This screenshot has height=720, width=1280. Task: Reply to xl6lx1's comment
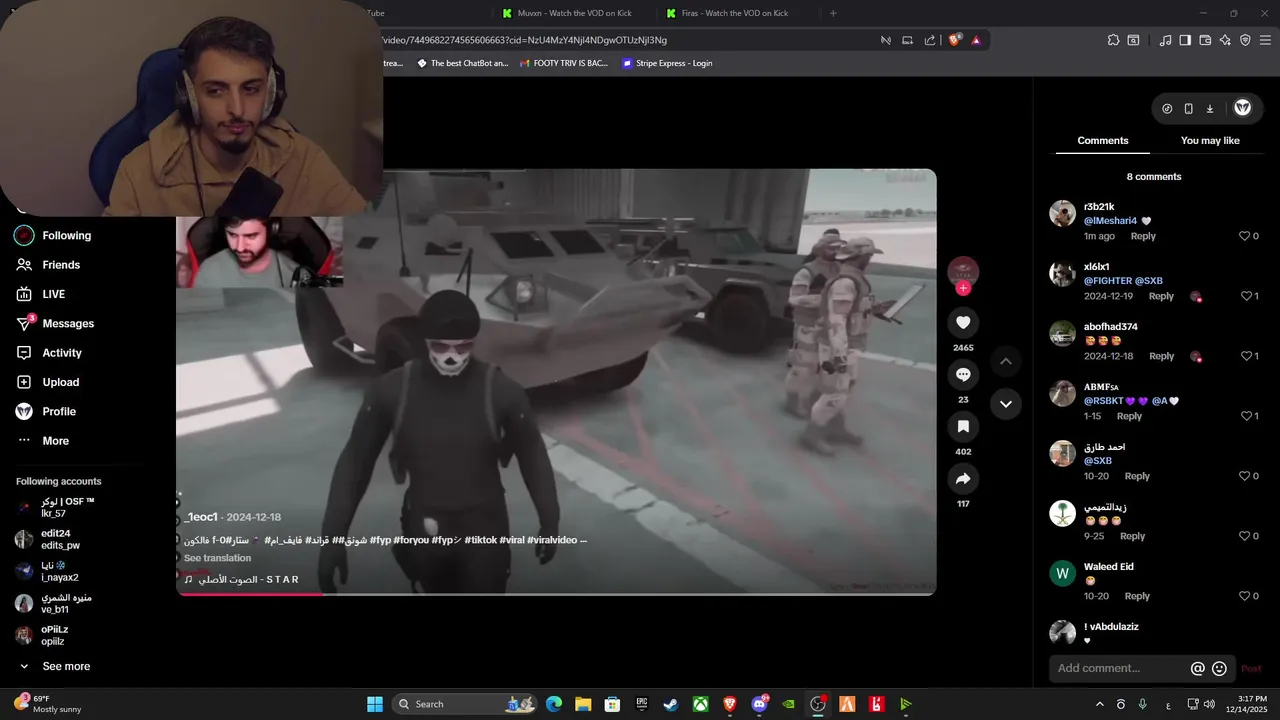1161,296
